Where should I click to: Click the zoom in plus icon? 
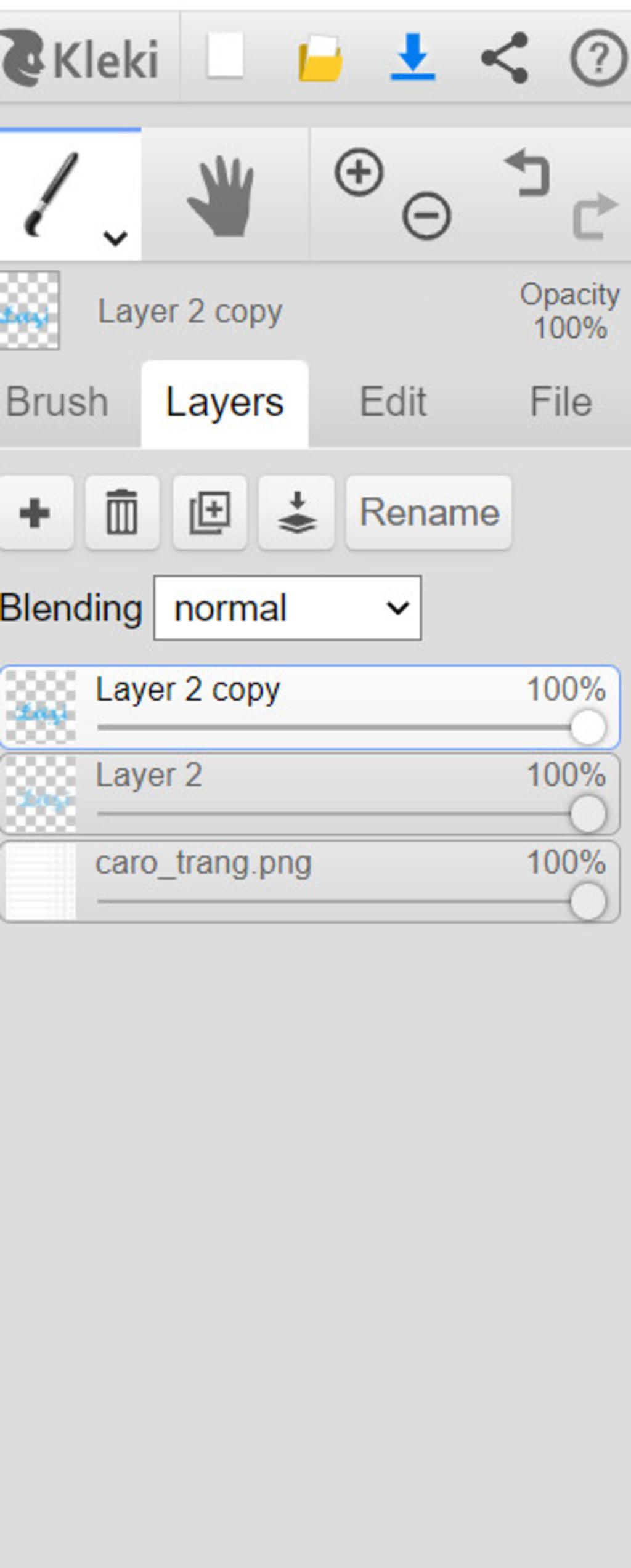coord(359,173)
